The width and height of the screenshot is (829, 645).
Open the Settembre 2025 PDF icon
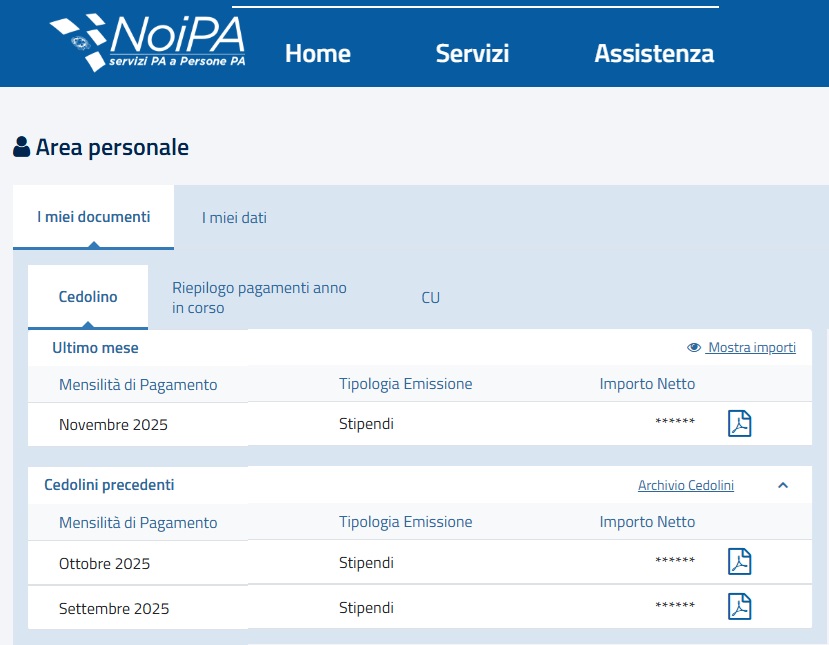tap(739, 607)
